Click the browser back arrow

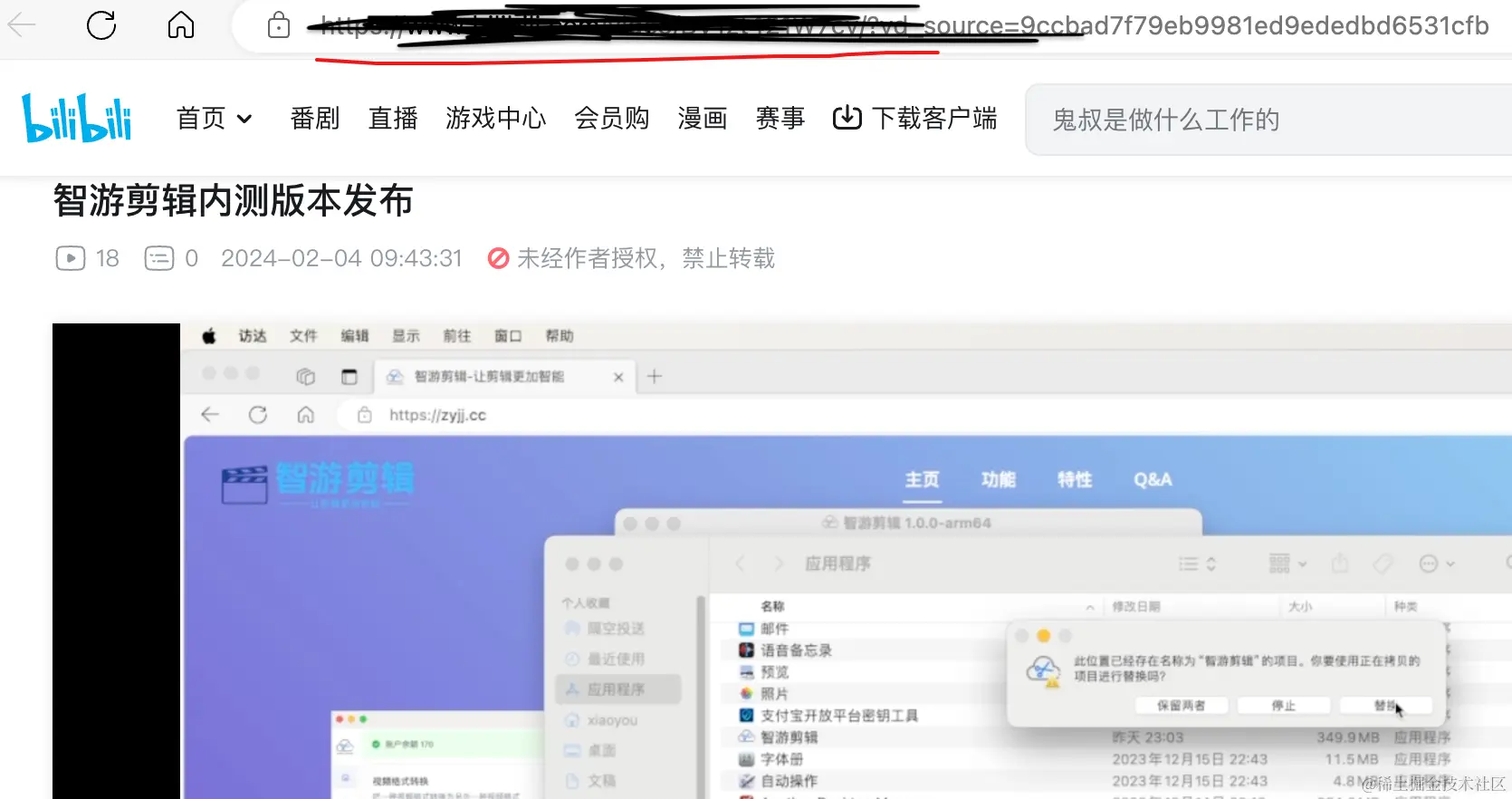[22, 25]
